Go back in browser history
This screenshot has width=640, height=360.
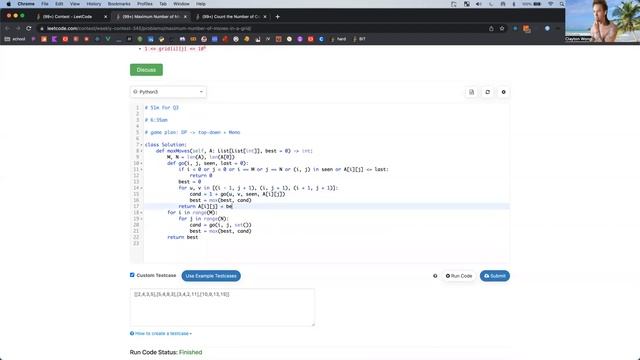pos(7,29)
